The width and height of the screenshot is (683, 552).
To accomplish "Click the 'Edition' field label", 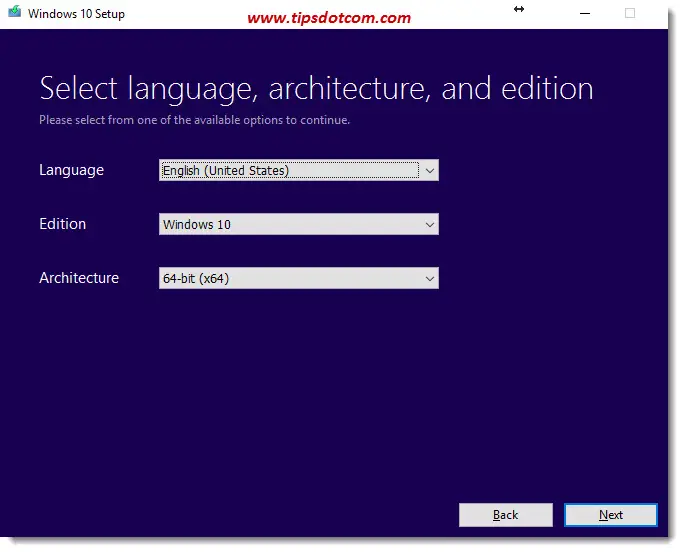I will (x=62, y=224).
